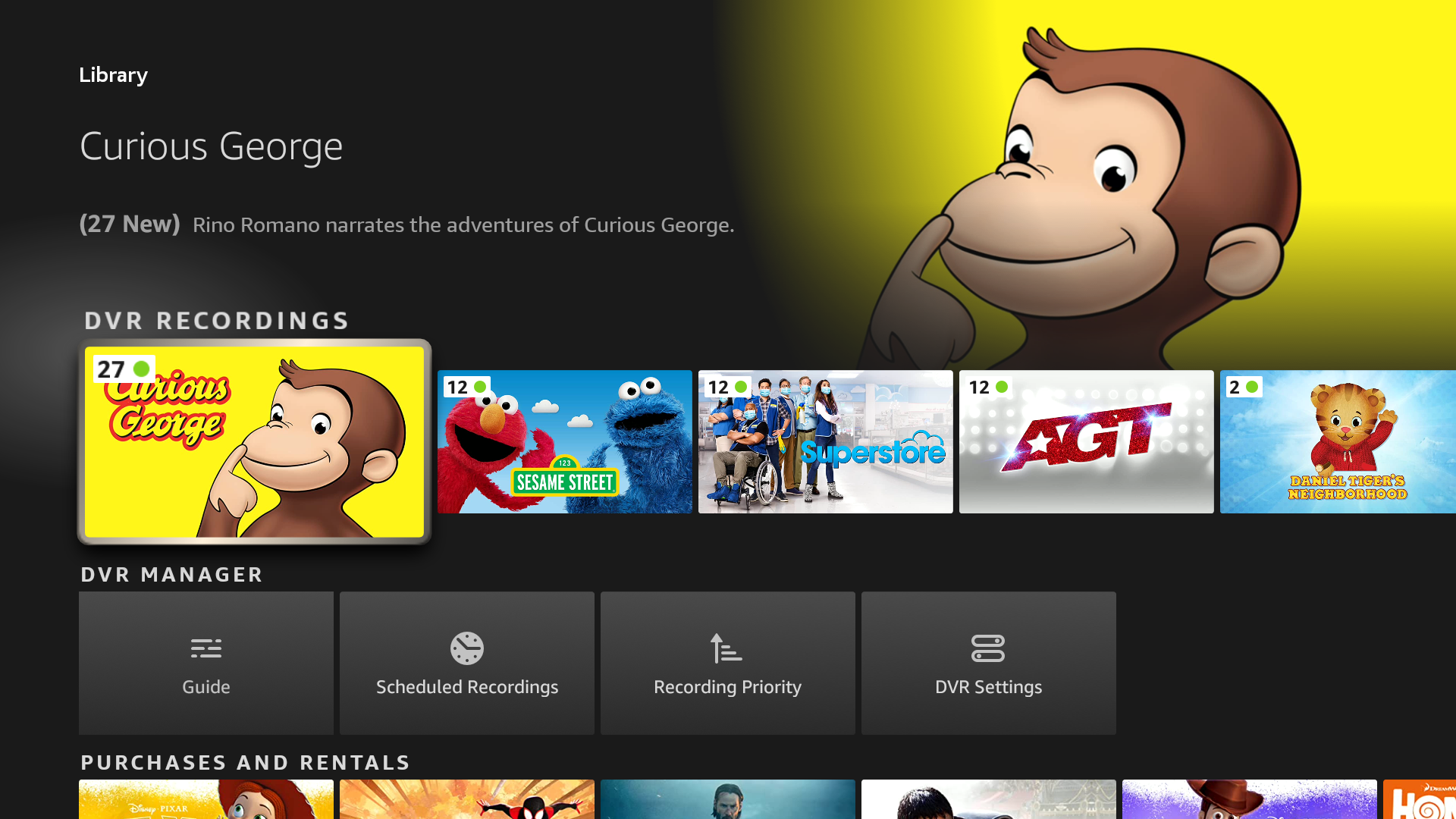
Task: Select the Sesame Street recording thumbnail
Action: [565, 442]
